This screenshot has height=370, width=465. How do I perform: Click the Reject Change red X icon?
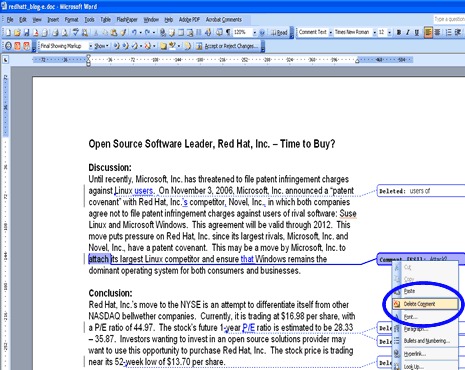click(147, 46)
